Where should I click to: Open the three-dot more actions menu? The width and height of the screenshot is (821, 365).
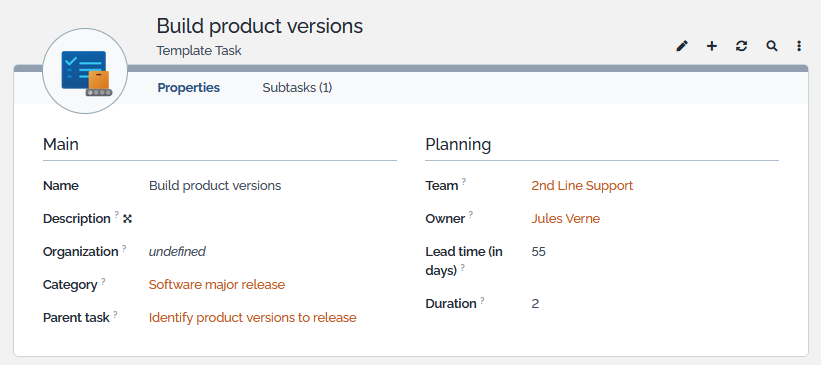[799, 46]
